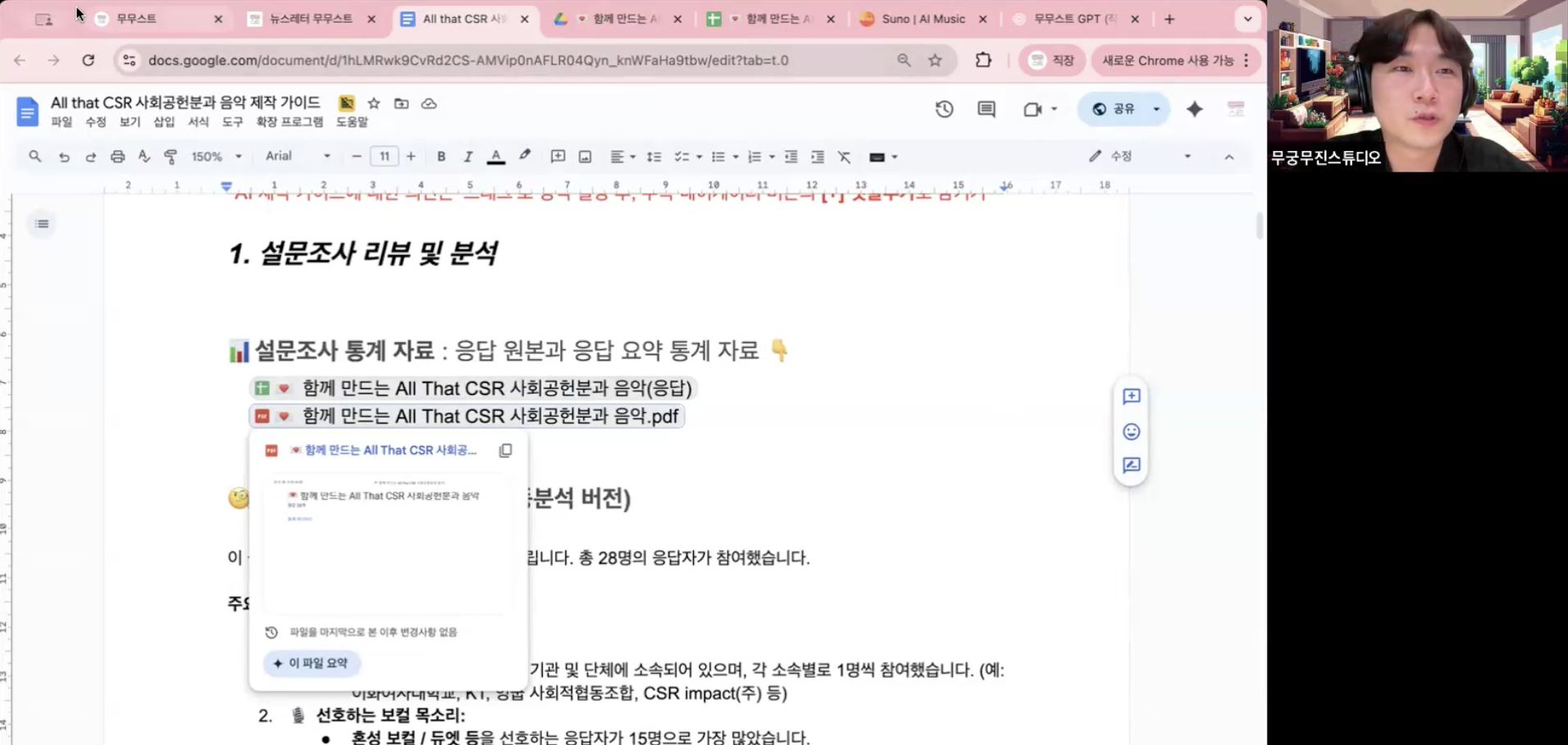Image resolution: width=1568 pixels, height=745 pixels.
Task: Open the comments panel icon
Action: pos(987,109)
